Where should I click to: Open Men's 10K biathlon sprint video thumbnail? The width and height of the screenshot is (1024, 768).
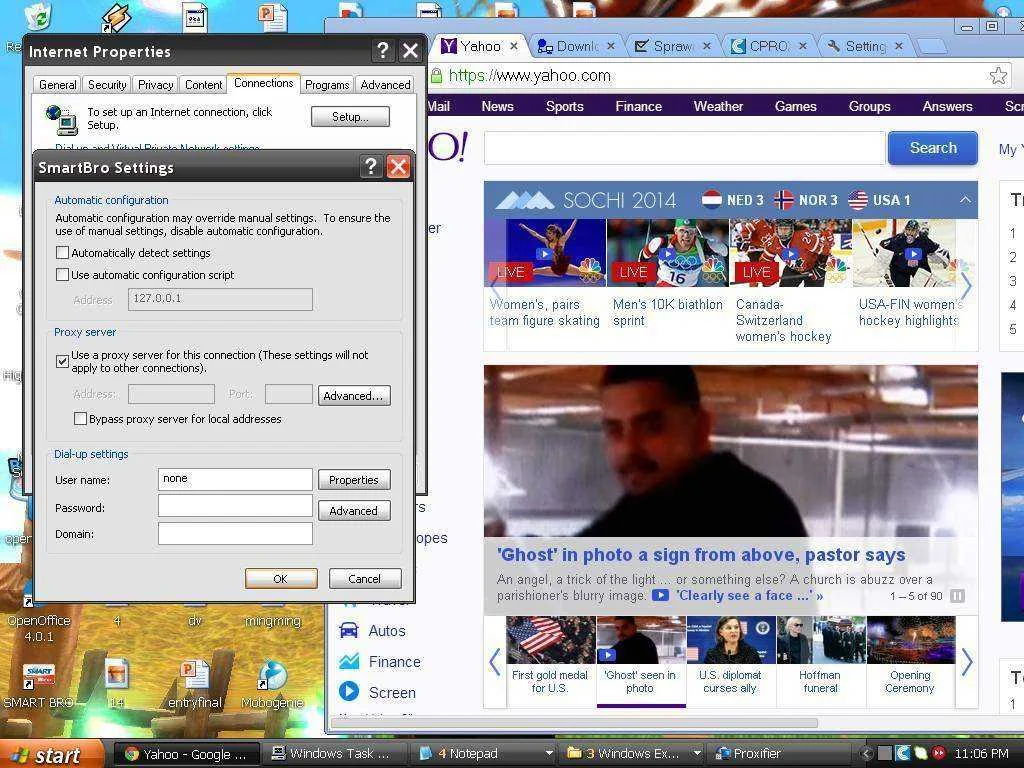pyautogui.click(x=667, y=253)
